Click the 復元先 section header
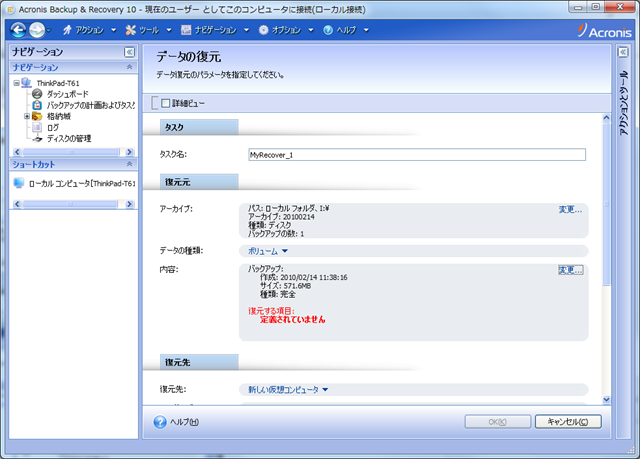The height and width of the screenshot is (459, 640). pyautogui.click(x=199, y=362)
